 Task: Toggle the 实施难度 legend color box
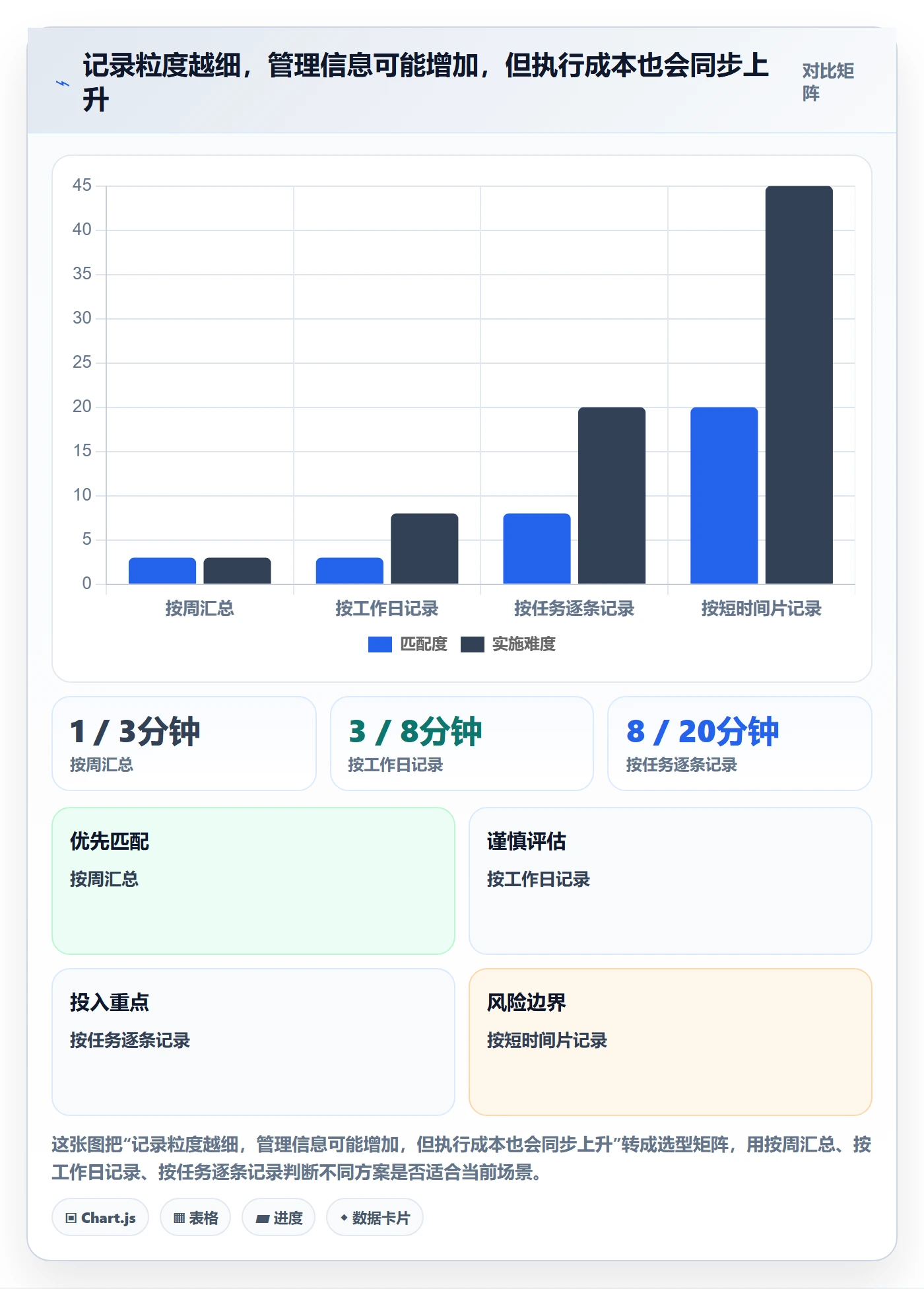coord(472,644)
